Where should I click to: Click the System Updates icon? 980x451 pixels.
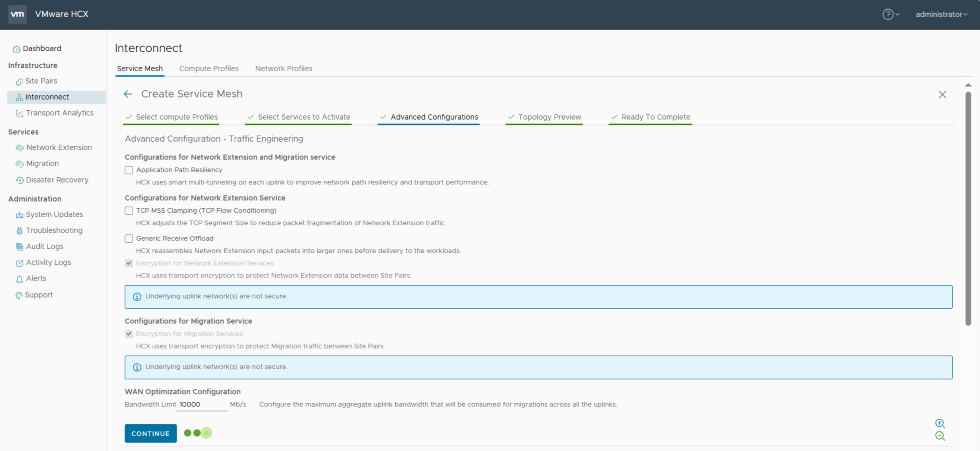[x=19, y=215]
